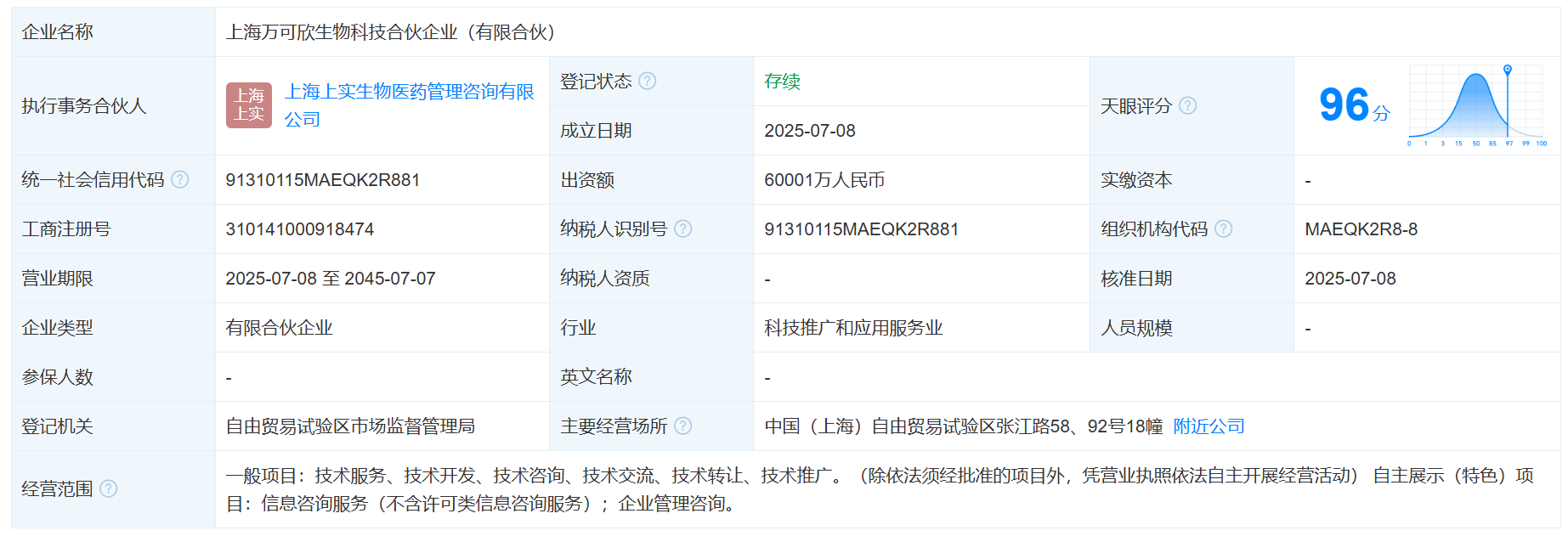1568x536 pixels.
Task: Select the registration number 310141000918474
Action: 300,229
